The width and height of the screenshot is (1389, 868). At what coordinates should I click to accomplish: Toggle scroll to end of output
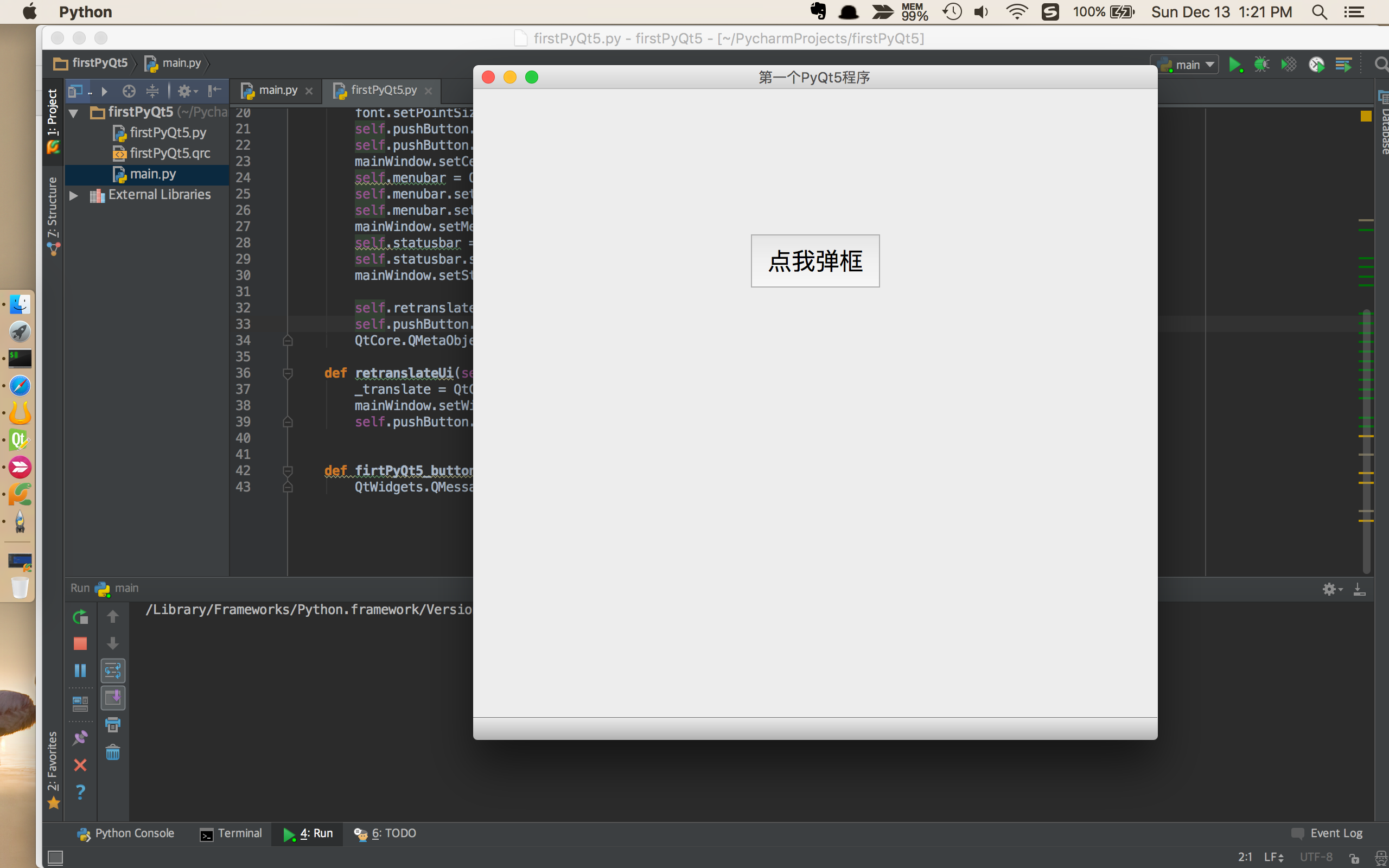(113, 698)
